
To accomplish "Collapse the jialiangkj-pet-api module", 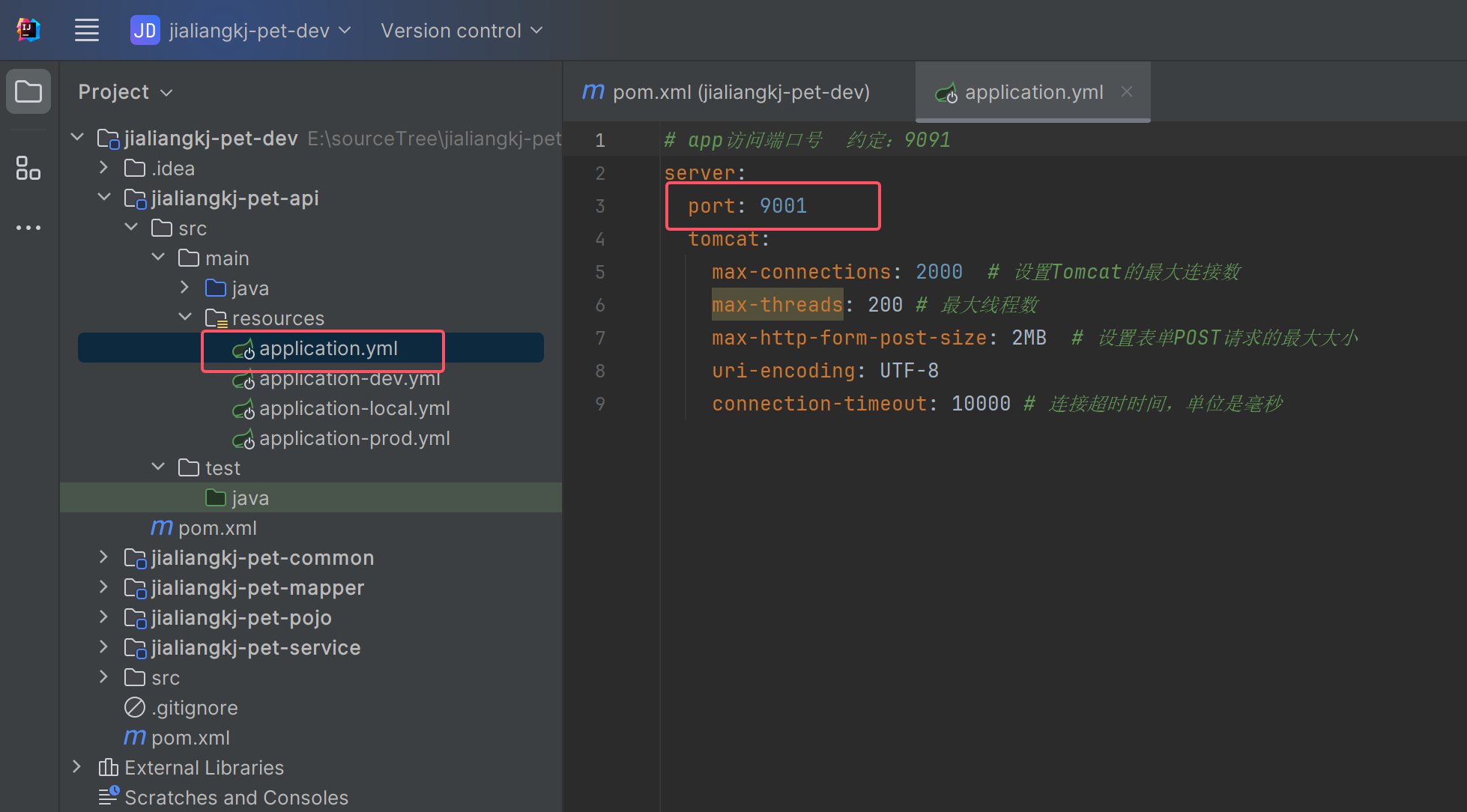I will [x=104, y=197].
